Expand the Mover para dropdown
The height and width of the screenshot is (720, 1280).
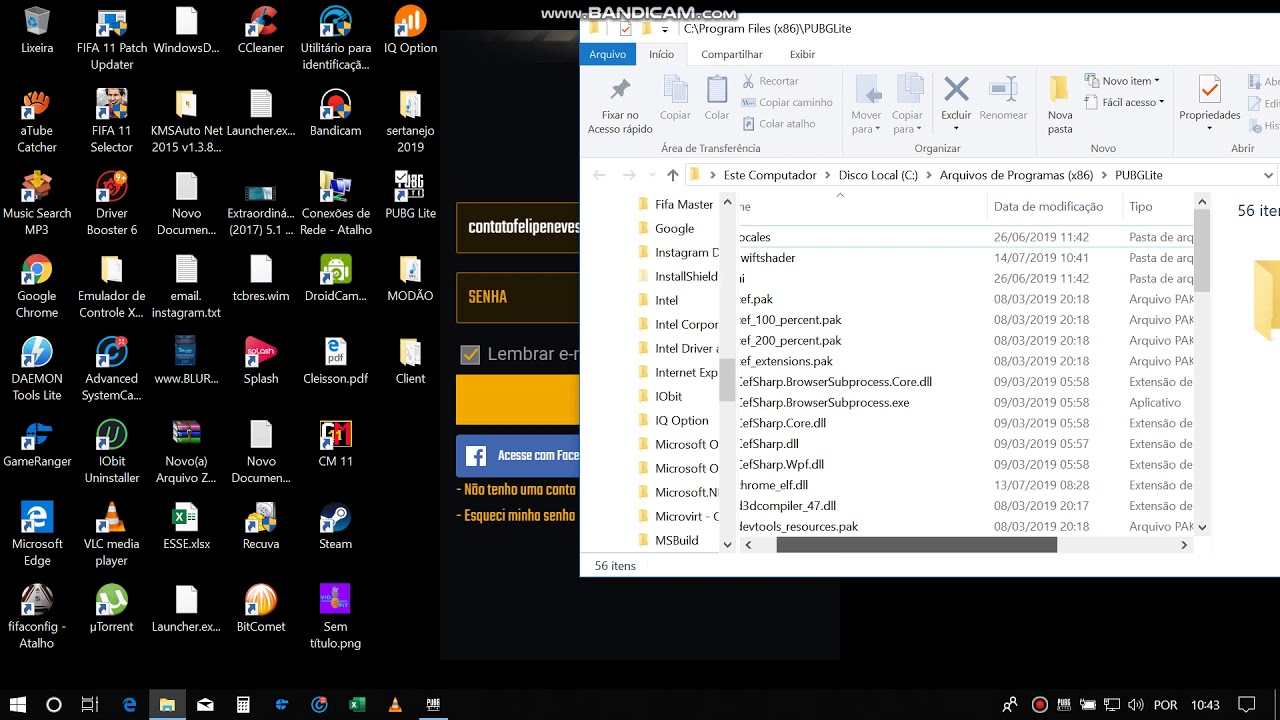coord(866,122)
